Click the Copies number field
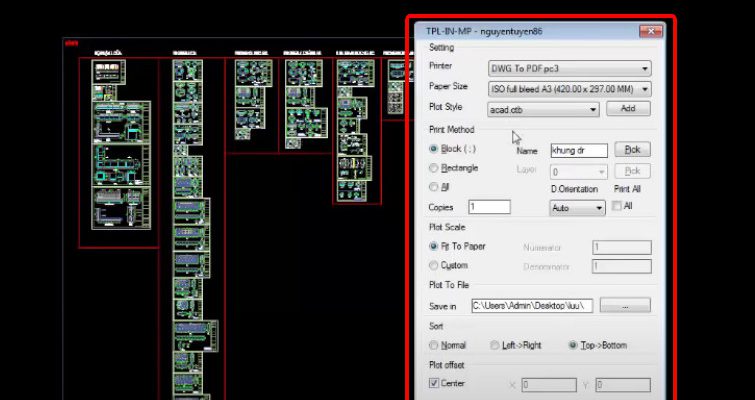This screenshot has width=755, height=400. click(489, 207)
